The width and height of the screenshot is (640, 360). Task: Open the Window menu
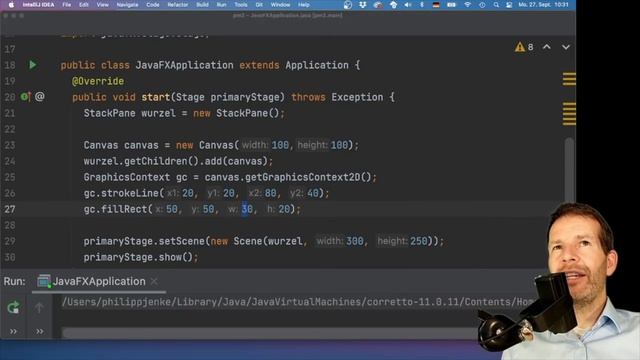tap(280, 5)
